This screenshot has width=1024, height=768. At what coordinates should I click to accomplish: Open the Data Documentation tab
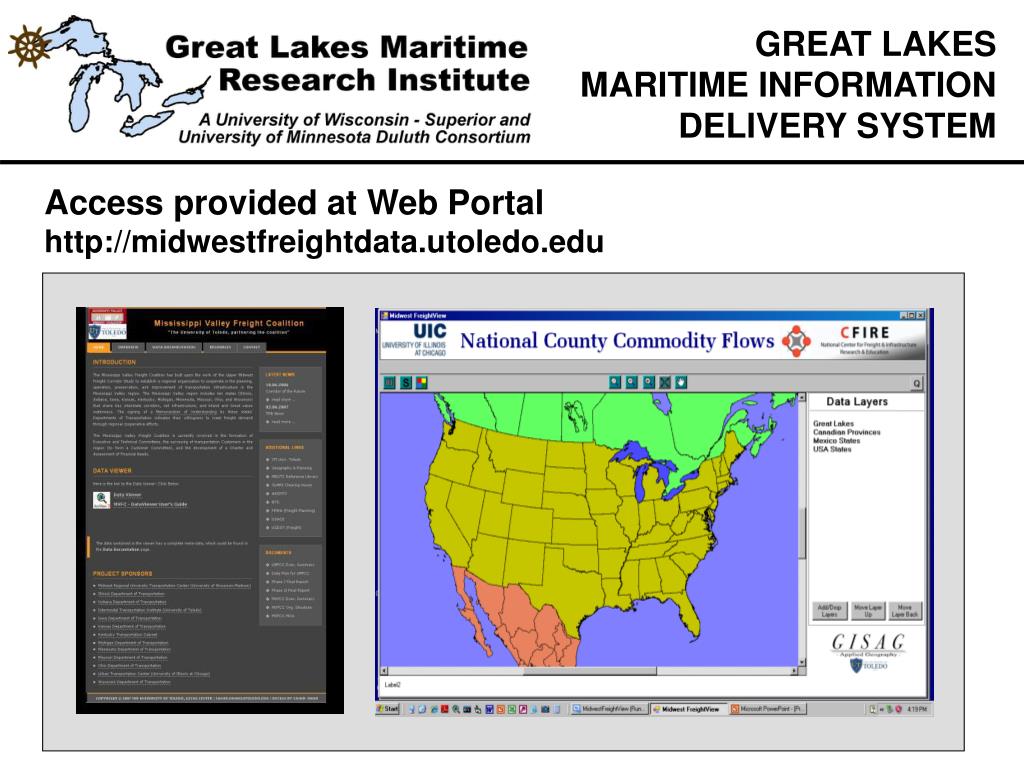[x=174, y=347]
